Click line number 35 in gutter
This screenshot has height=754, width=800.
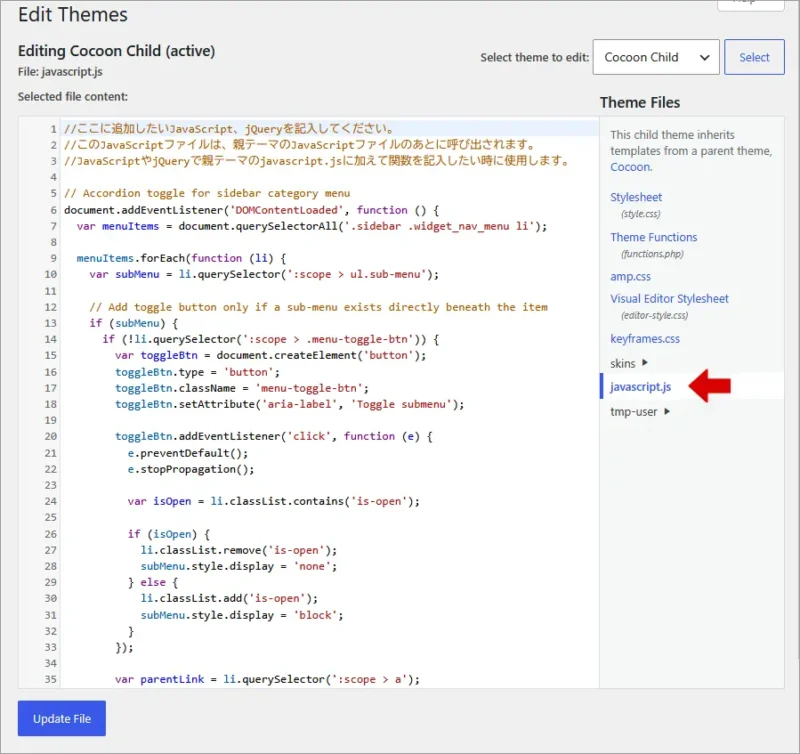pos(51,679)
